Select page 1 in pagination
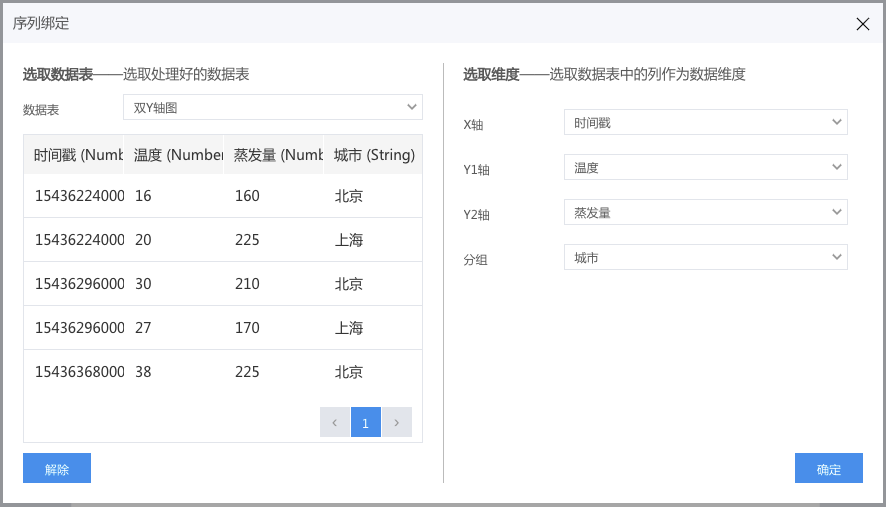The width and height of the screenshot is (886, 507). 366,422
